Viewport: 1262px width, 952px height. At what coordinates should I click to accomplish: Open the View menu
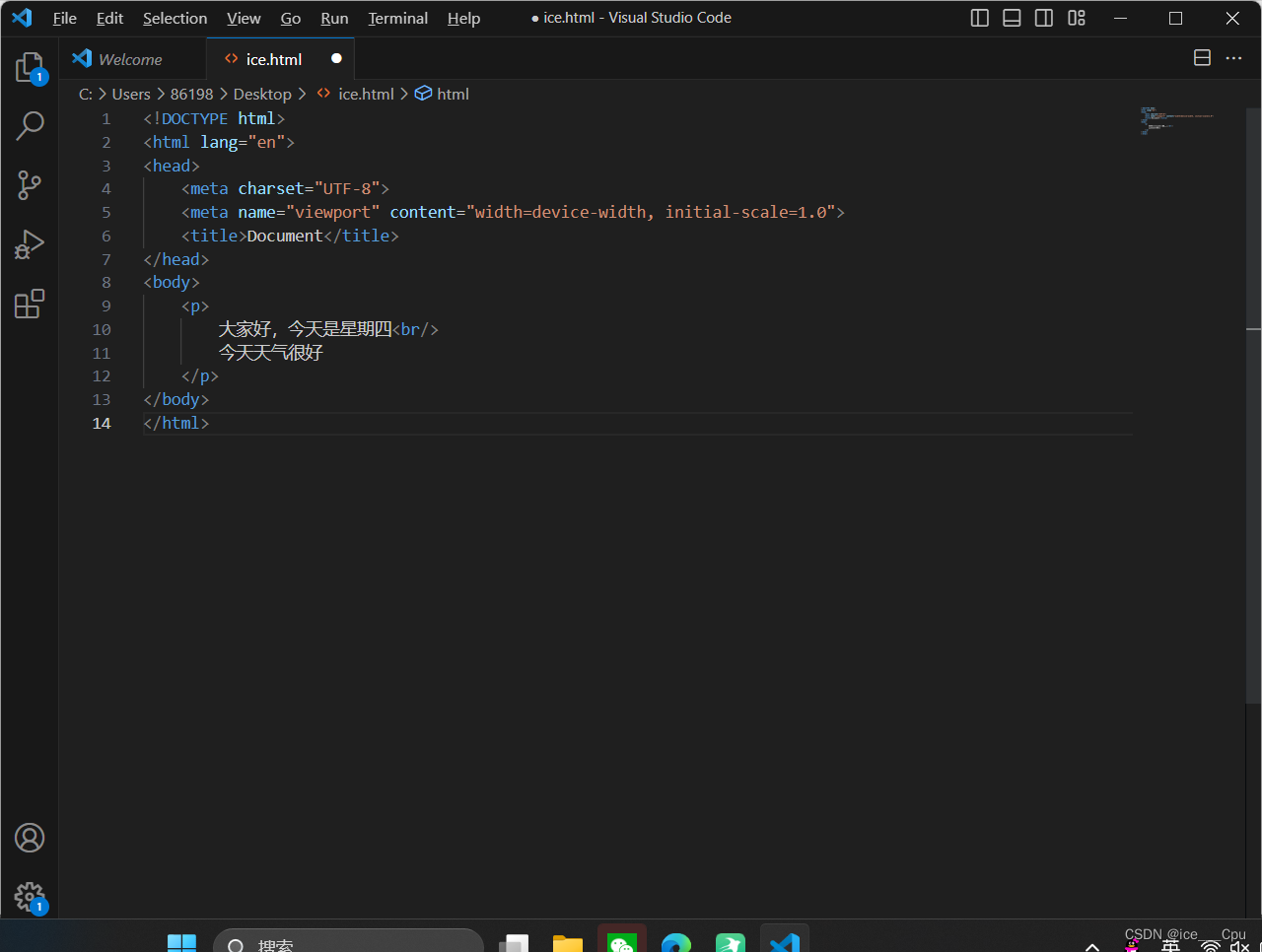coord(244,18)
